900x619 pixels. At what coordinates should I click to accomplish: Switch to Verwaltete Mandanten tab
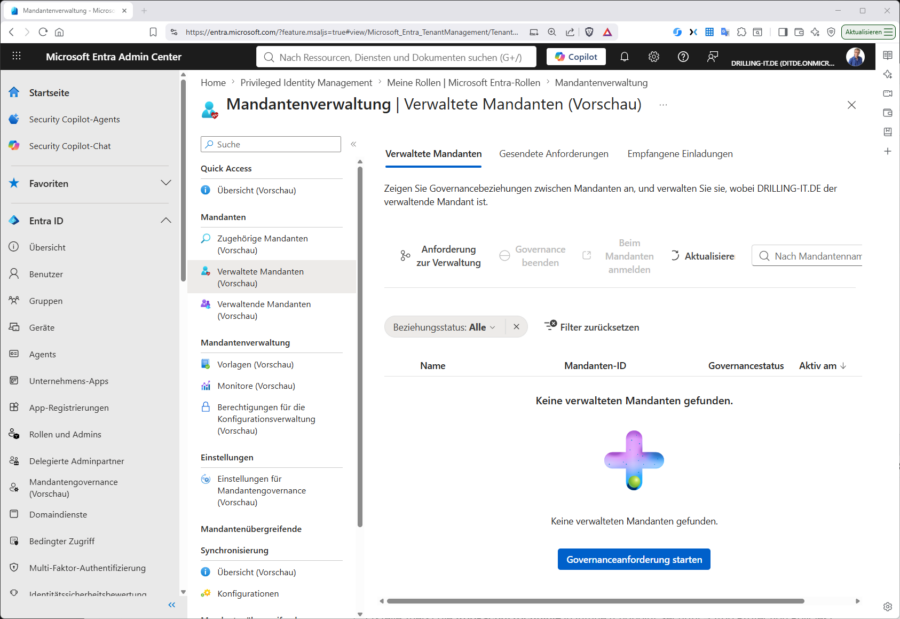tap(433, 154)
